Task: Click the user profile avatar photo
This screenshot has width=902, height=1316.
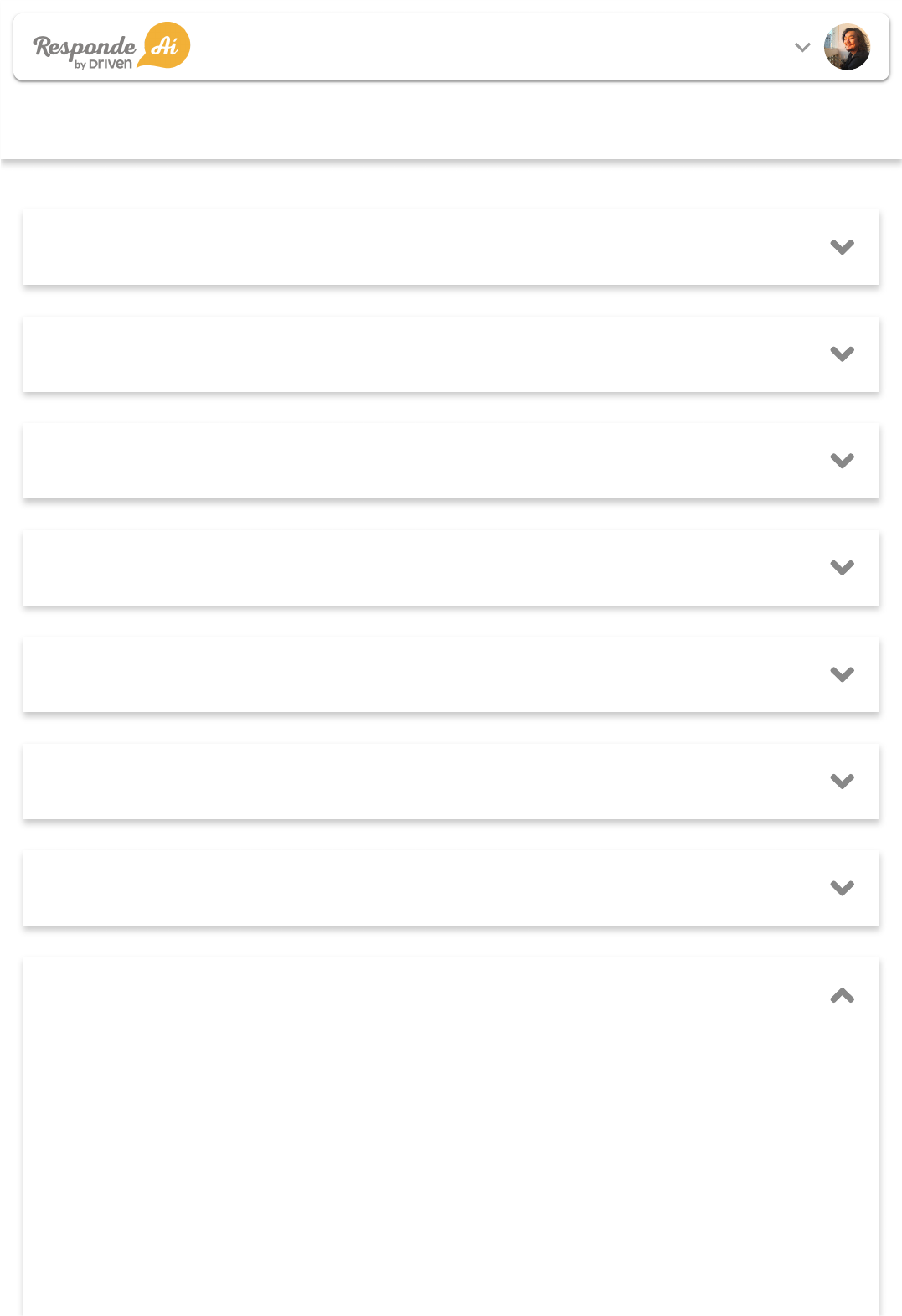Action: (x=847, y=47)
